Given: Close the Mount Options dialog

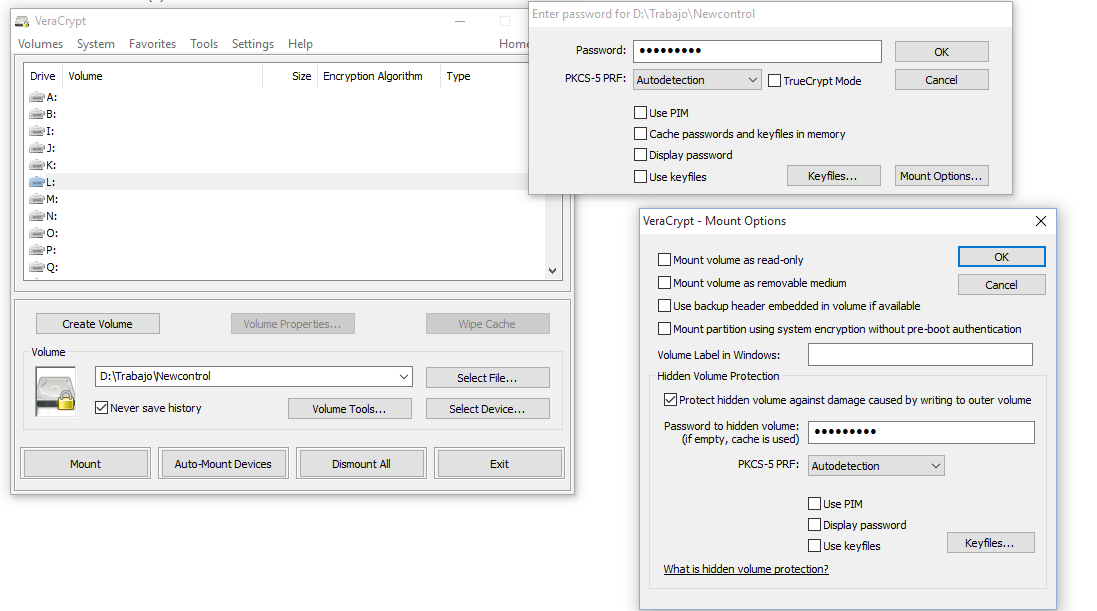Looking at the screenshot, I should point(1040,221).
